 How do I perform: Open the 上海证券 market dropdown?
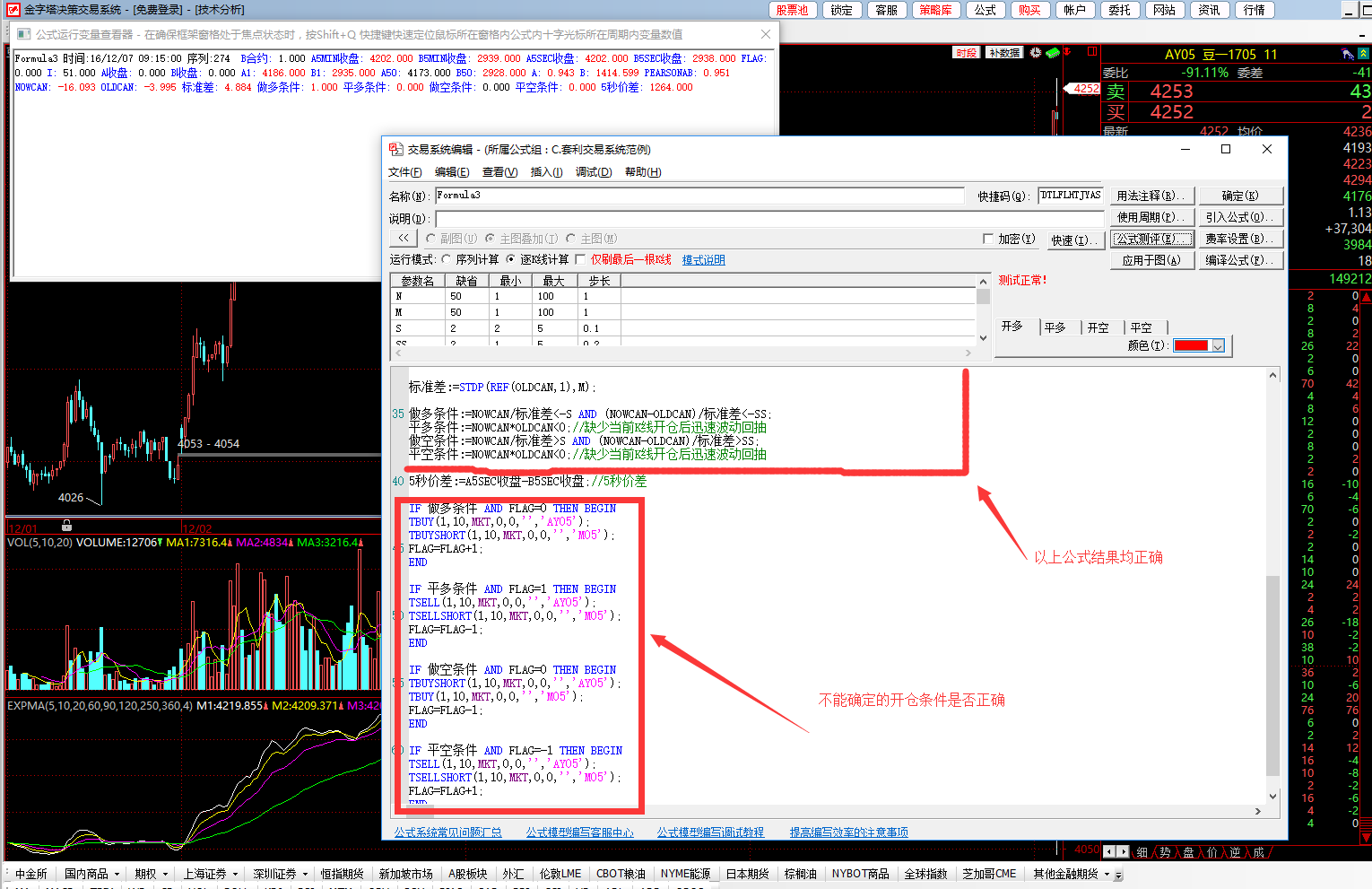click(235, 874)
